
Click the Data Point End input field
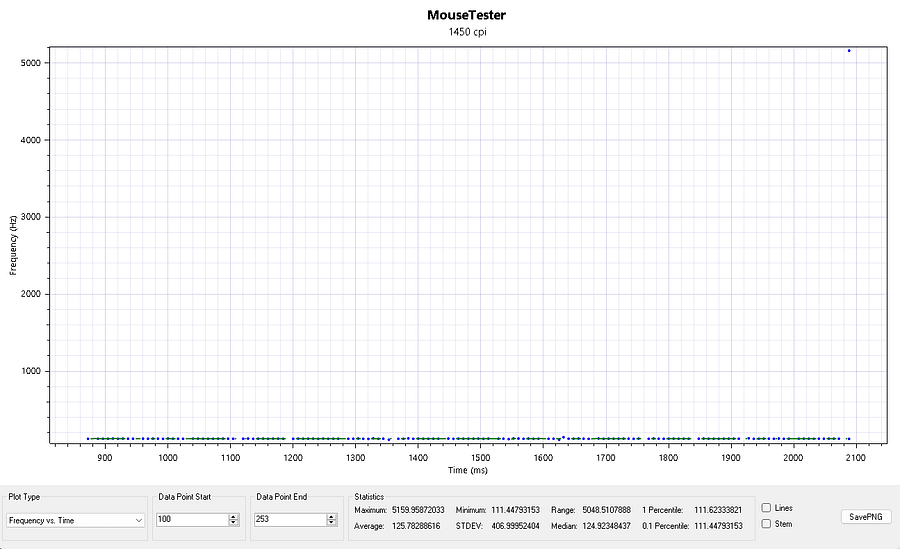coord(290,519)
